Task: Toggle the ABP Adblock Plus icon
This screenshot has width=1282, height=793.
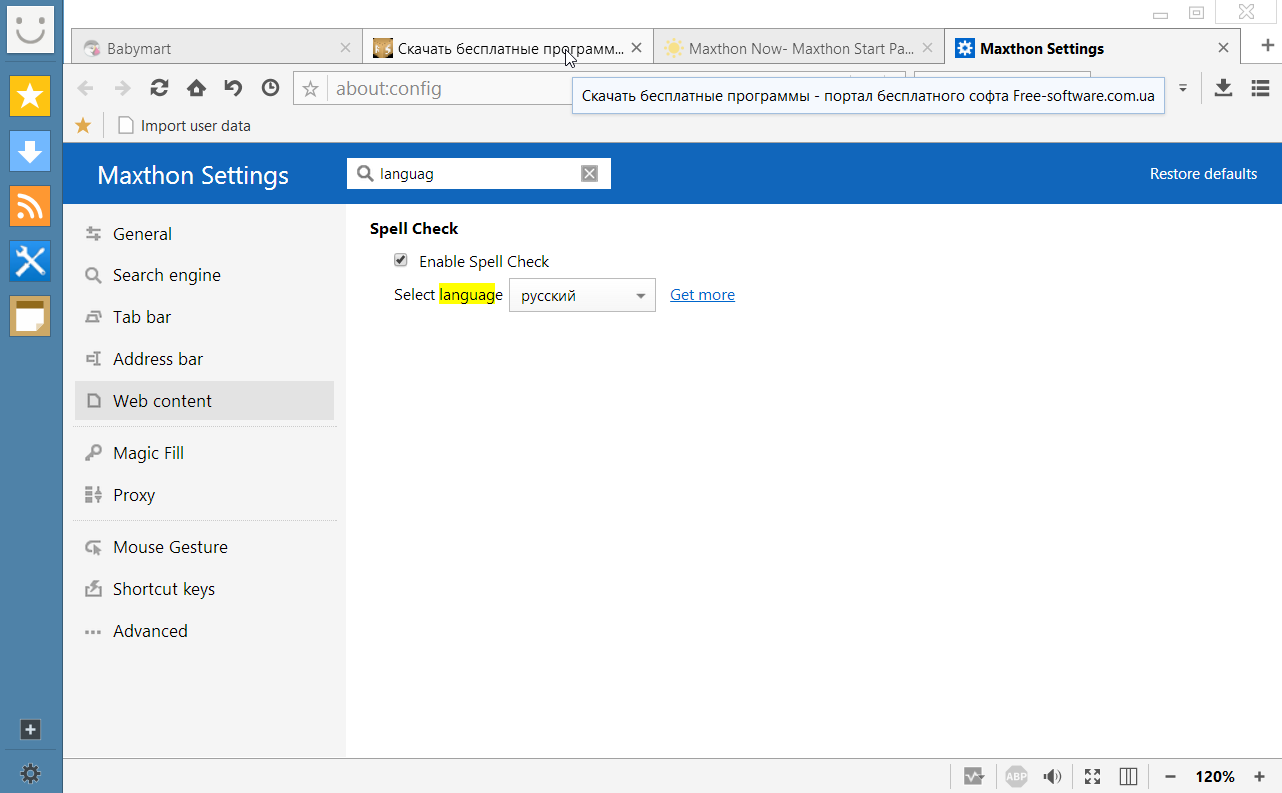Action: point(1016,776)
